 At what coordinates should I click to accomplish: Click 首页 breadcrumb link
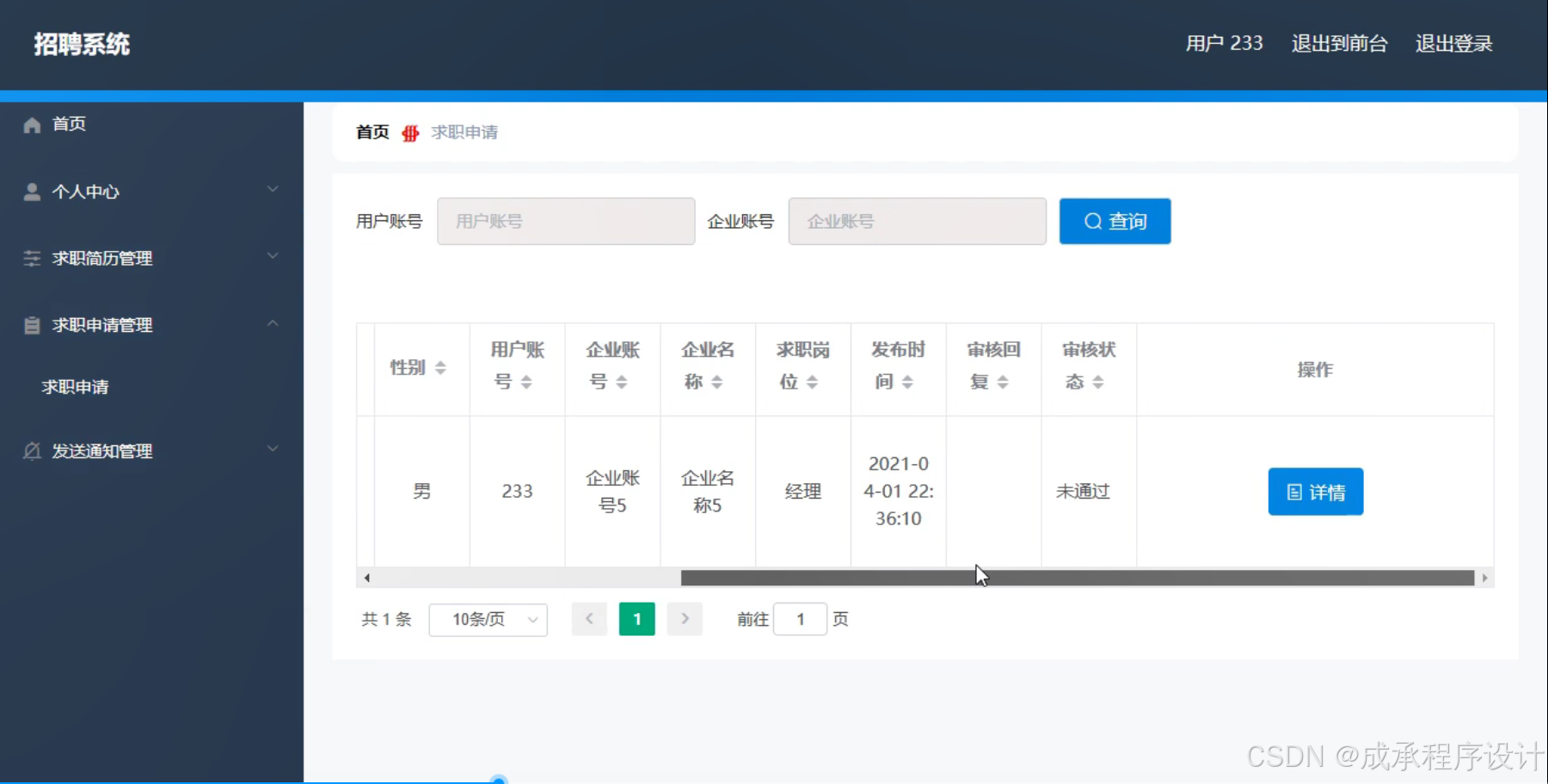(372, 132)
